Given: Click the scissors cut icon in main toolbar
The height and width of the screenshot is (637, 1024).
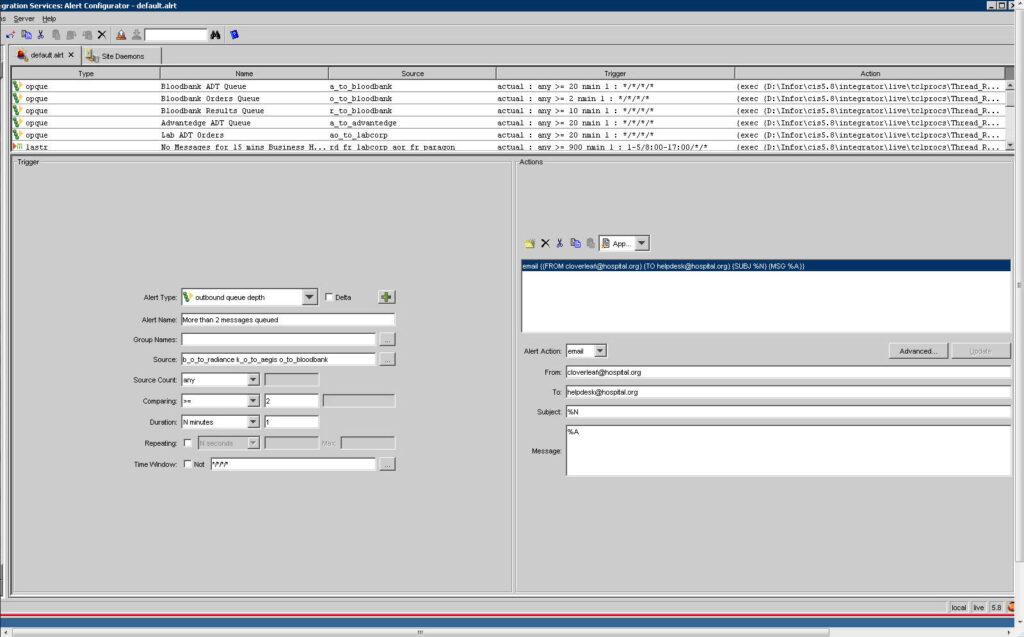Looking at the screenshot, I should (40, 34).
